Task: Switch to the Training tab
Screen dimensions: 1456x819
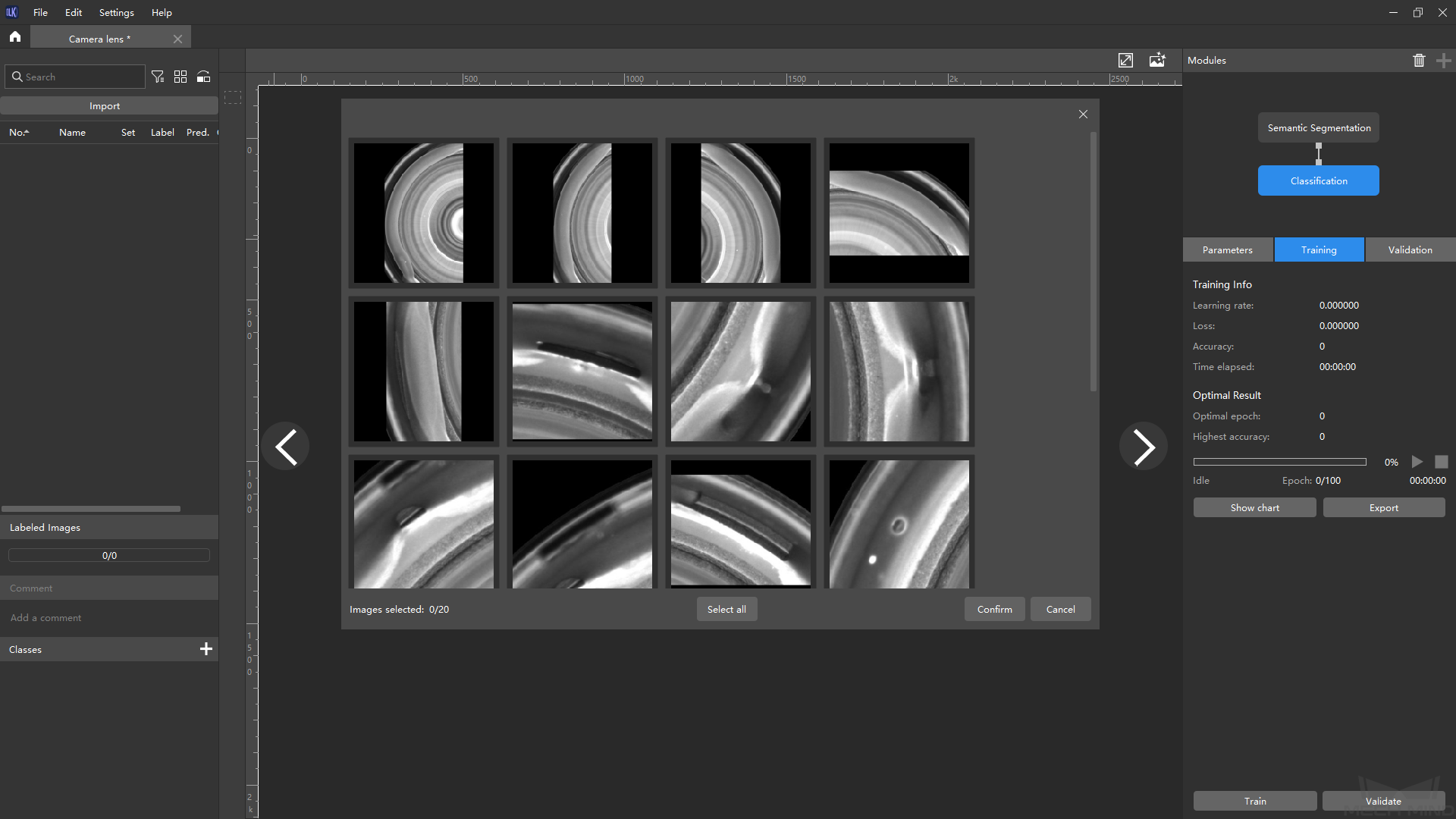Action: pyautogui.click(x=1319, y=249)
